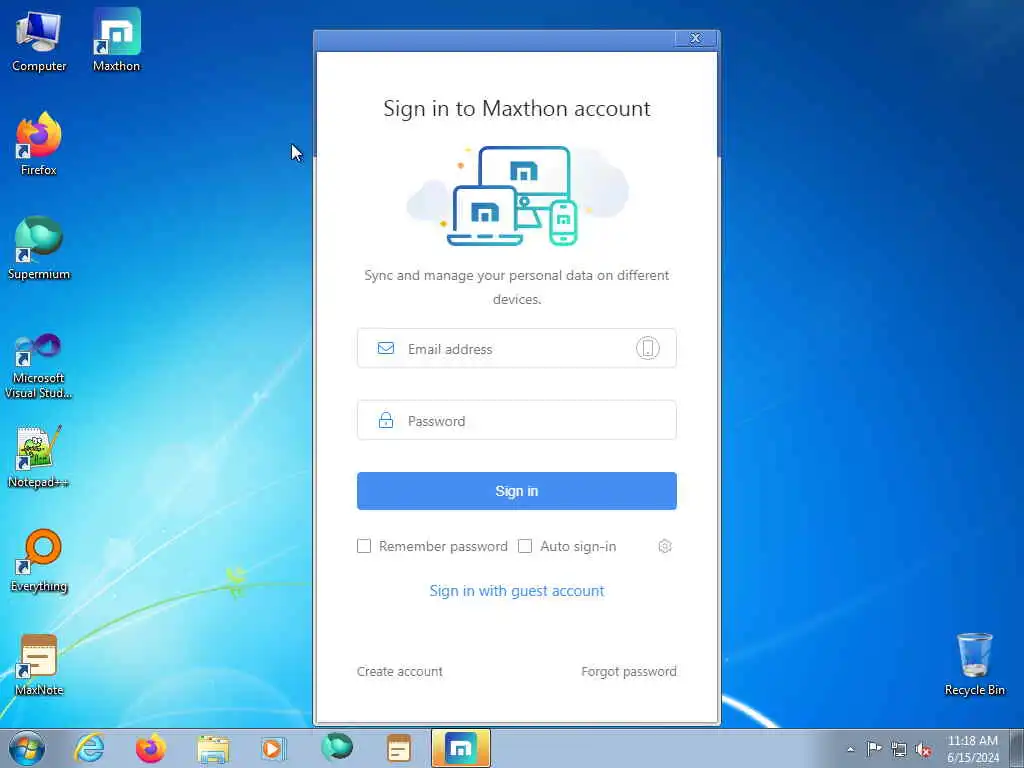Screen dimensions: 1024x768
Task: Focus the Password input field
Action: tap(517, 420)
